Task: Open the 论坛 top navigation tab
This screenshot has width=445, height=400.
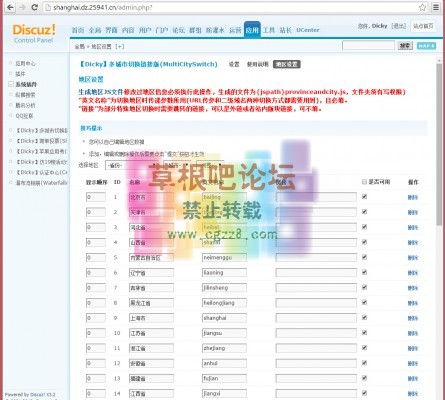Action: click(178, 30)
